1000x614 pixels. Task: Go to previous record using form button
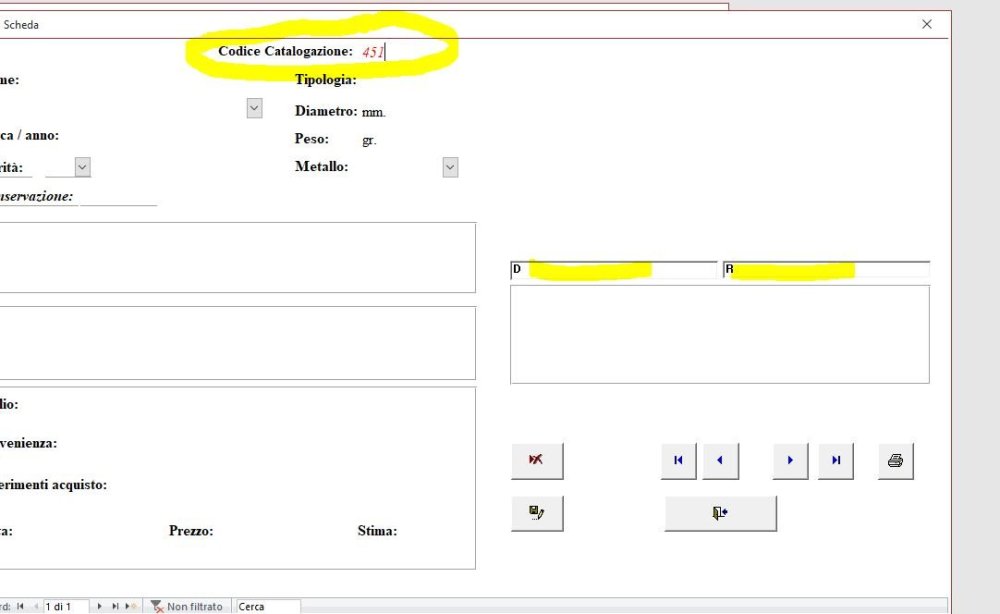tap(720, 460)
